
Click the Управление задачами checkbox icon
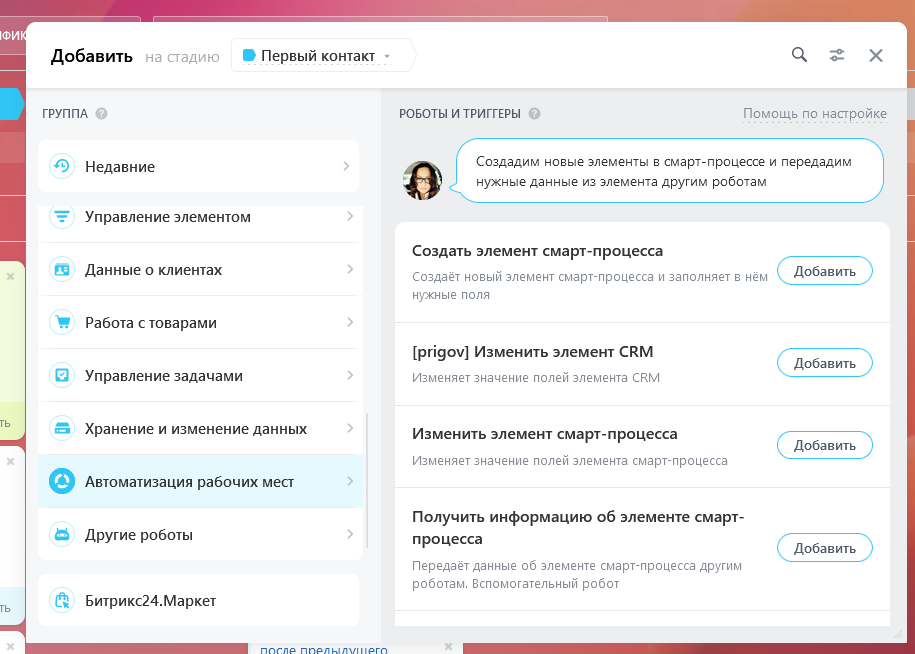pos(62,376)
